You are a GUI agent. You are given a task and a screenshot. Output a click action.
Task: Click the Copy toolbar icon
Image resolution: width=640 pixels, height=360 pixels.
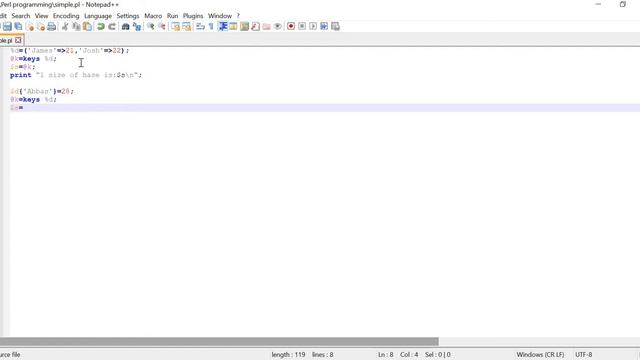[76, 27]
